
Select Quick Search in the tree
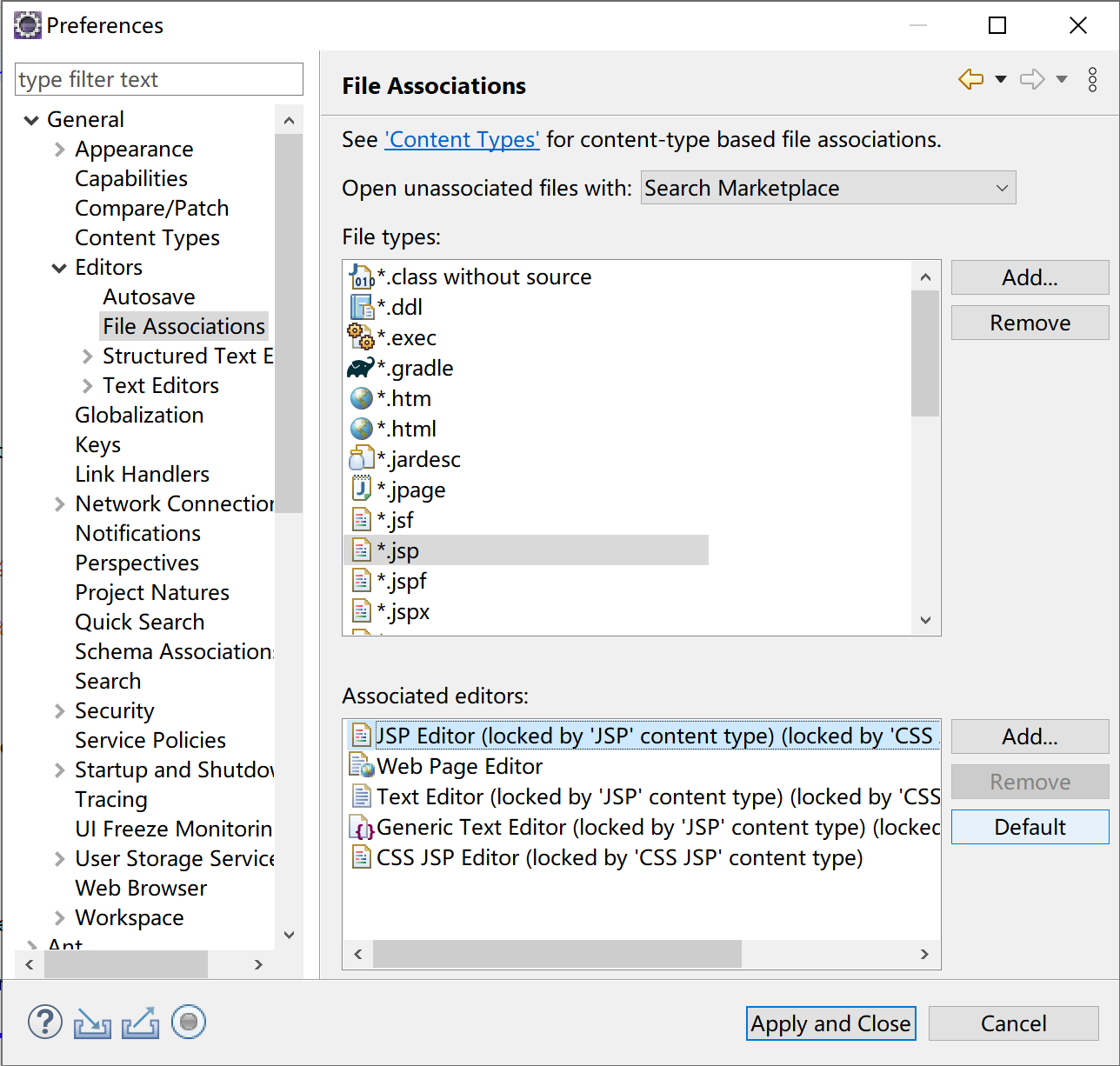tap(140, 623)
